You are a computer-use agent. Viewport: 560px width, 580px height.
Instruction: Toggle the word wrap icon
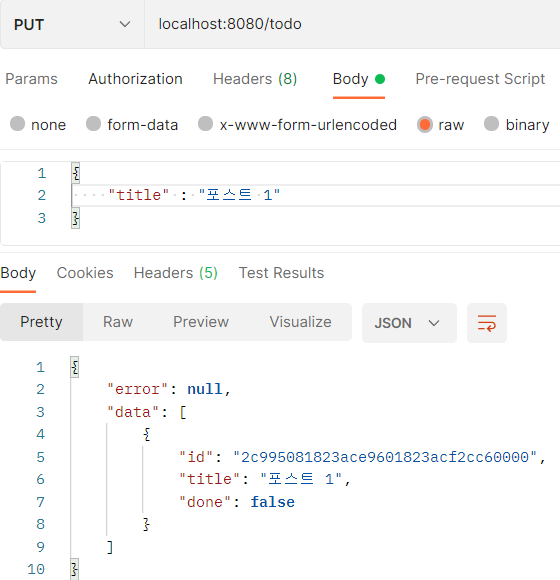coord(487,323)
